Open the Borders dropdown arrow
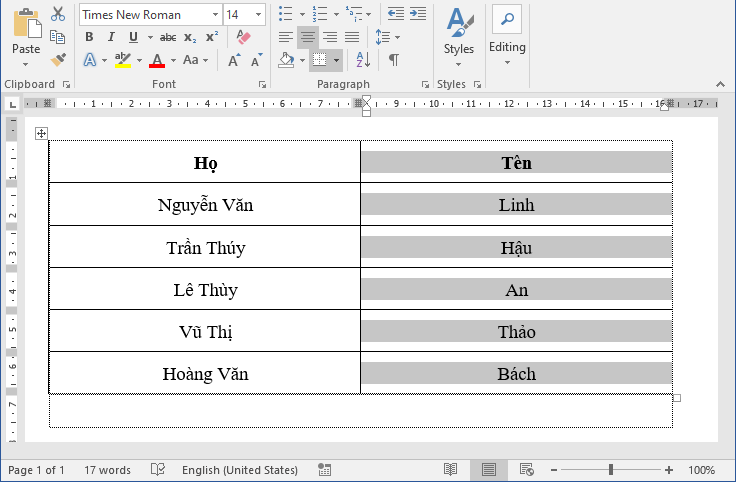 coord(337,60)
